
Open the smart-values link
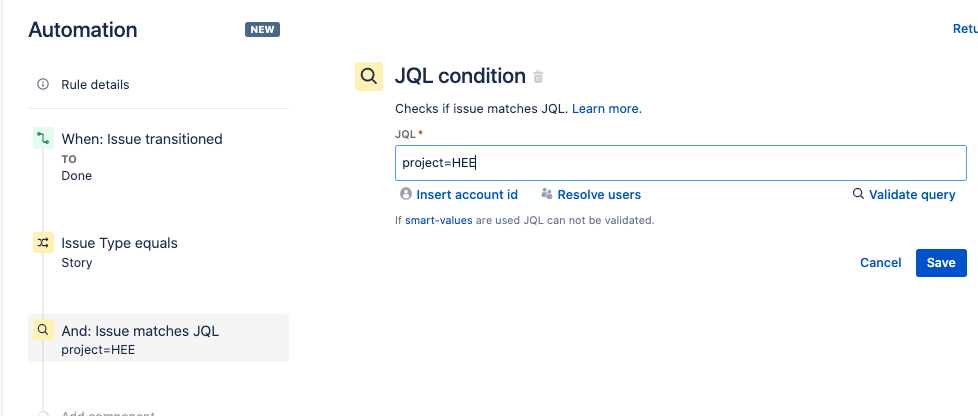point(438,220)
